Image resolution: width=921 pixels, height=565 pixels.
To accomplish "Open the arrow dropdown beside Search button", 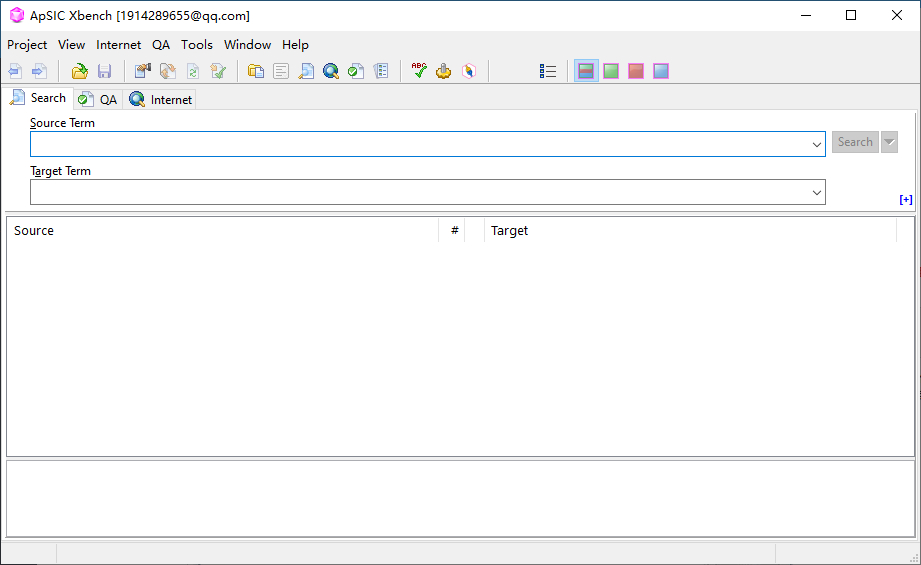I will [x=889, y=142].
